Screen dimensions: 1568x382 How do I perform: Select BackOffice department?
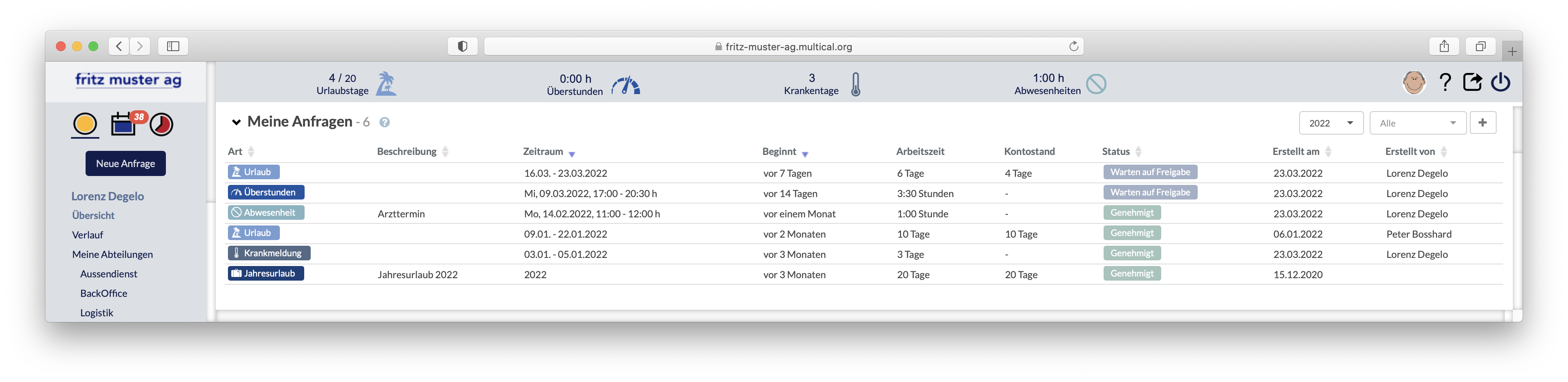coord(104,293)
